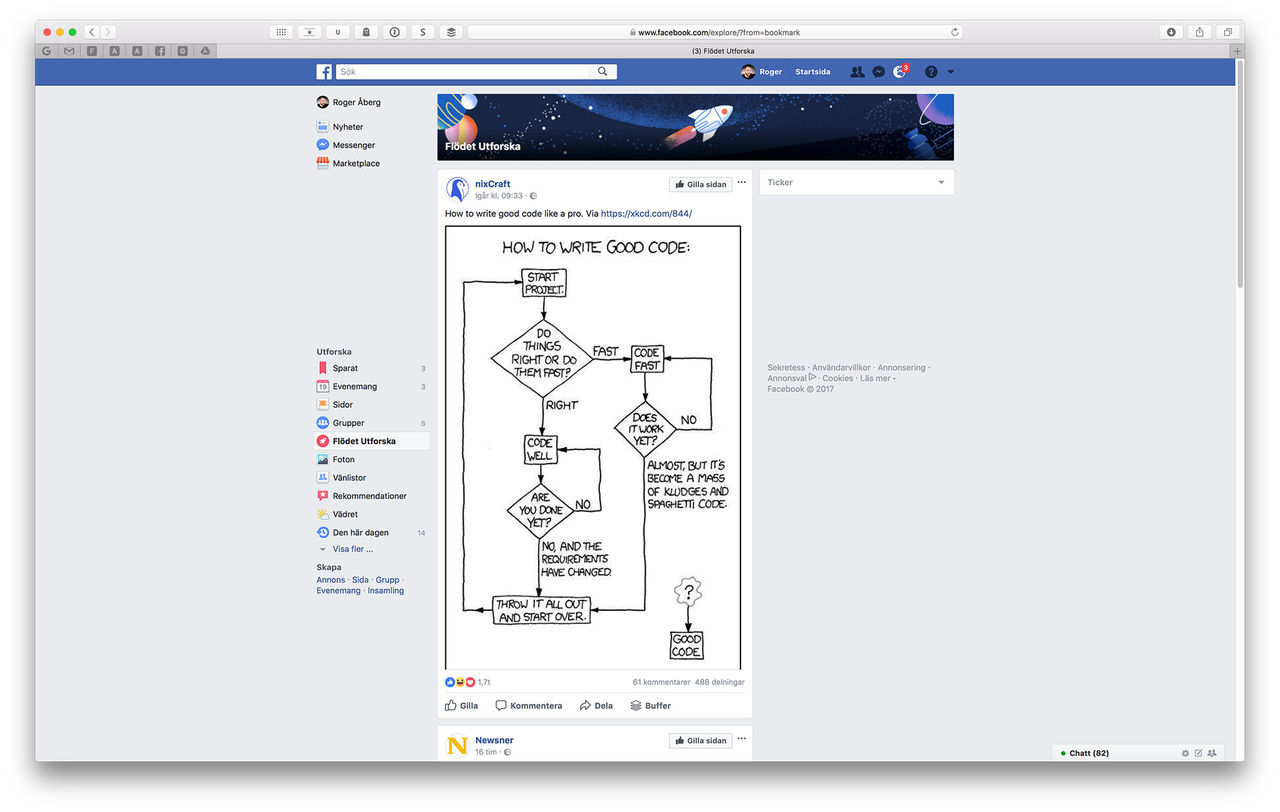Screen dimensions: 1280x812
Task: Click Kommentera under nixCraft post
Action: pos(529,705)
